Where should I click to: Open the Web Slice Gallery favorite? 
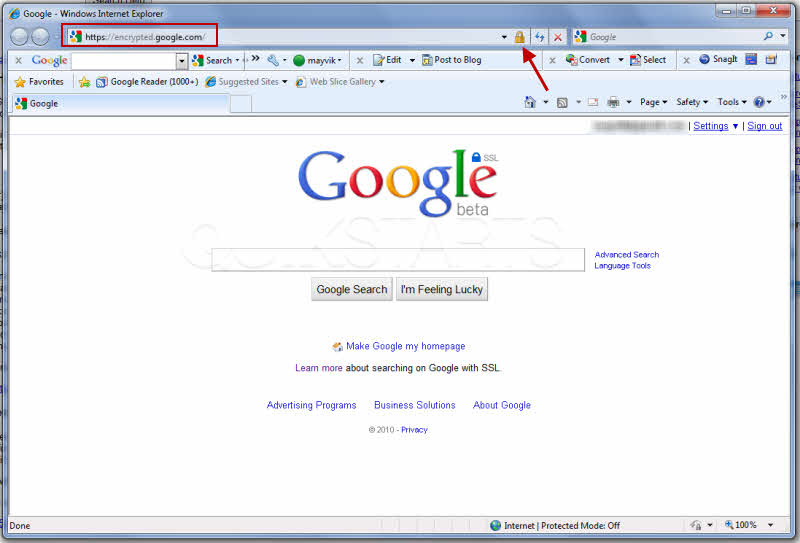[x=340, y=82]
